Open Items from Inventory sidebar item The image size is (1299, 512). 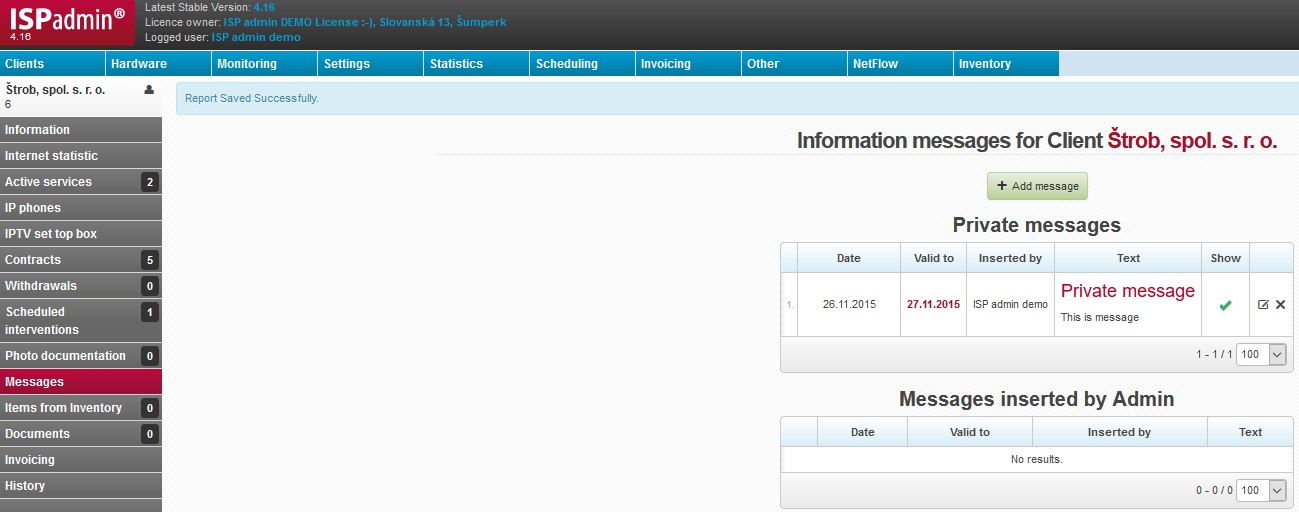[81, 408]
